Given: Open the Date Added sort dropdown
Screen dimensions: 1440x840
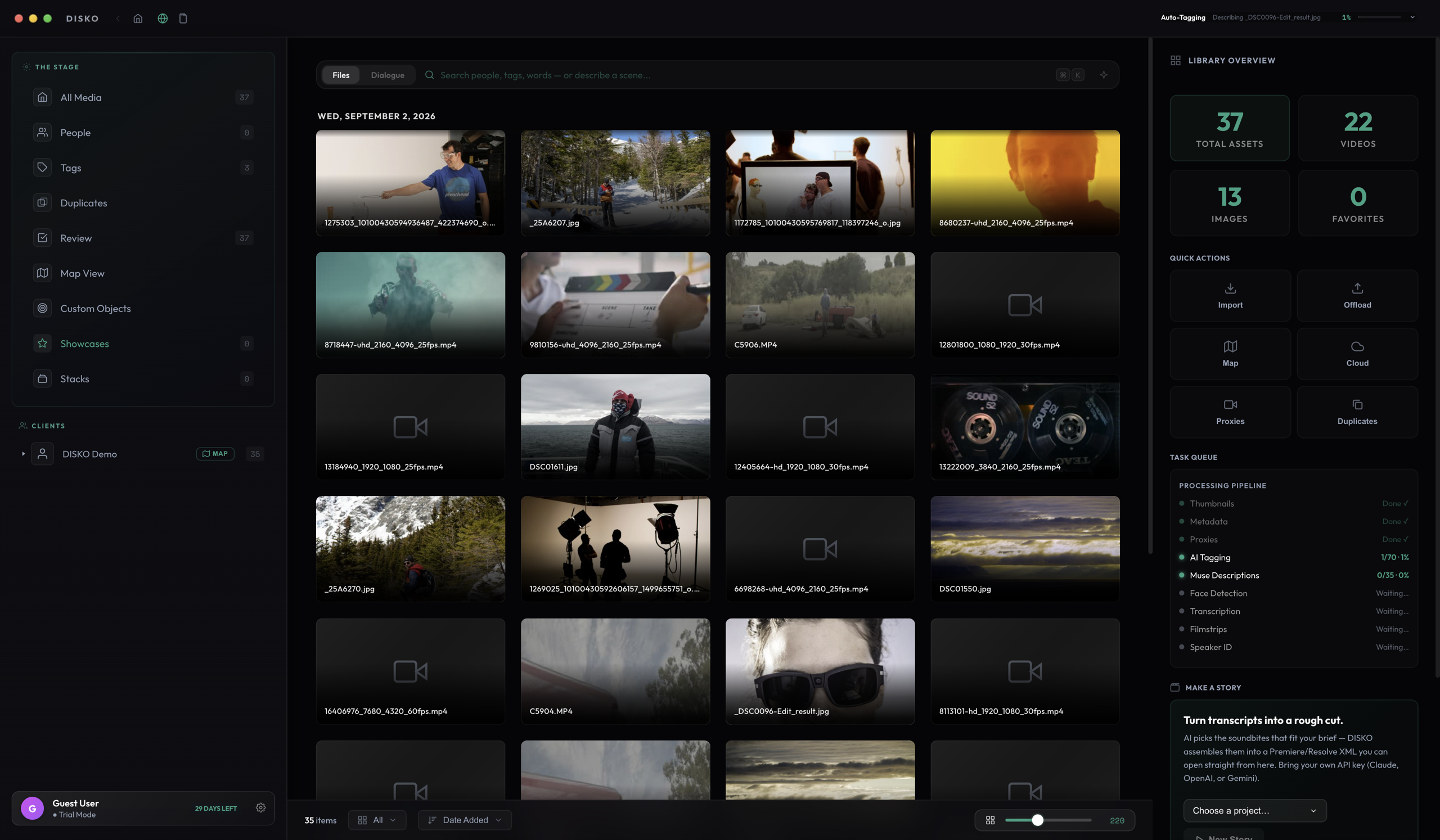Looking at the screenshot, I should [465, 820].
